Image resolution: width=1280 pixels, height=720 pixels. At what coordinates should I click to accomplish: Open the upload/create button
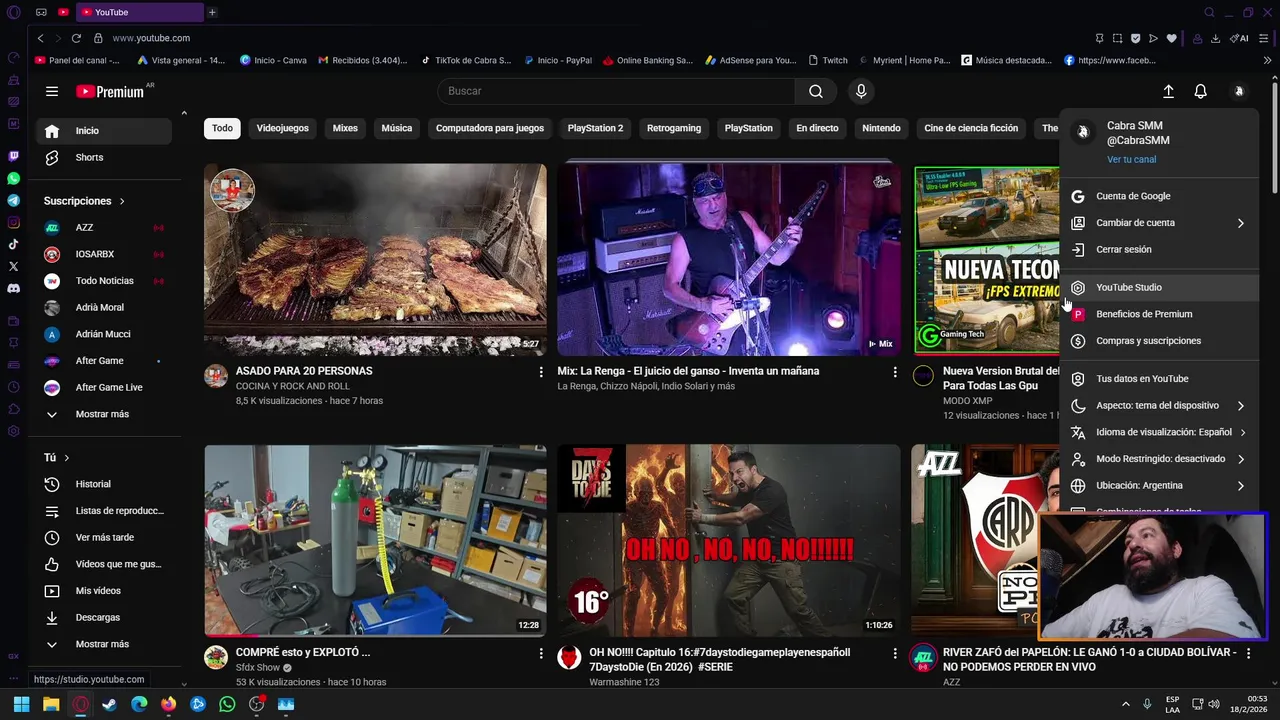1168,91
